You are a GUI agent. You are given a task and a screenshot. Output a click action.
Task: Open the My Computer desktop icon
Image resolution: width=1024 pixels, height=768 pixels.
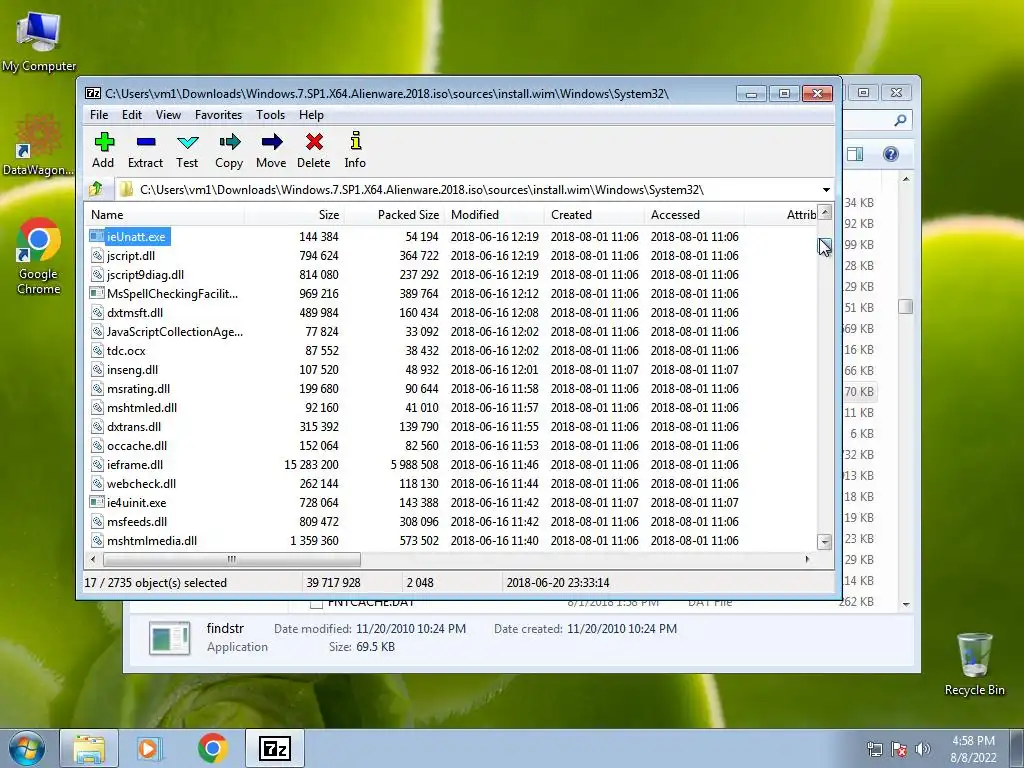pos(39,40)
